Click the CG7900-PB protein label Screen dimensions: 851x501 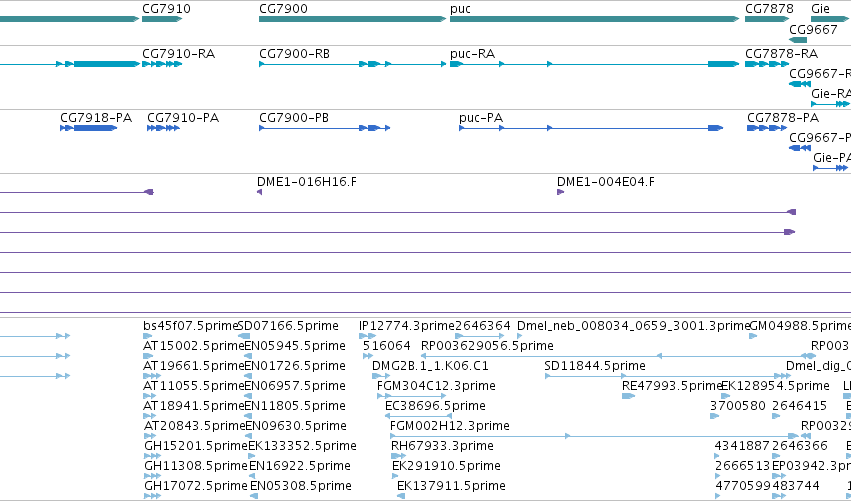294,118
